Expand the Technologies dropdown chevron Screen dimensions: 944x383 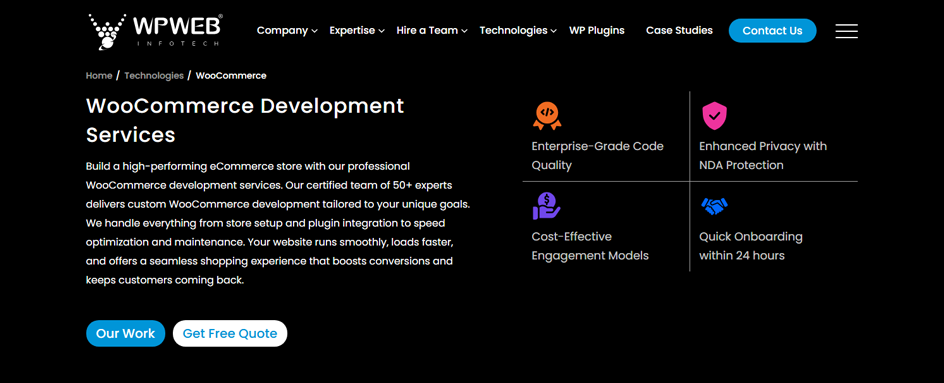coord(554,31)
